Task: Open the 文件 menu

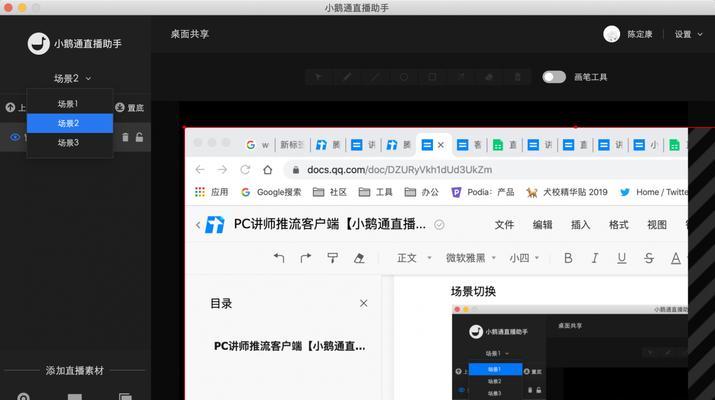Action: click(504, 224)
